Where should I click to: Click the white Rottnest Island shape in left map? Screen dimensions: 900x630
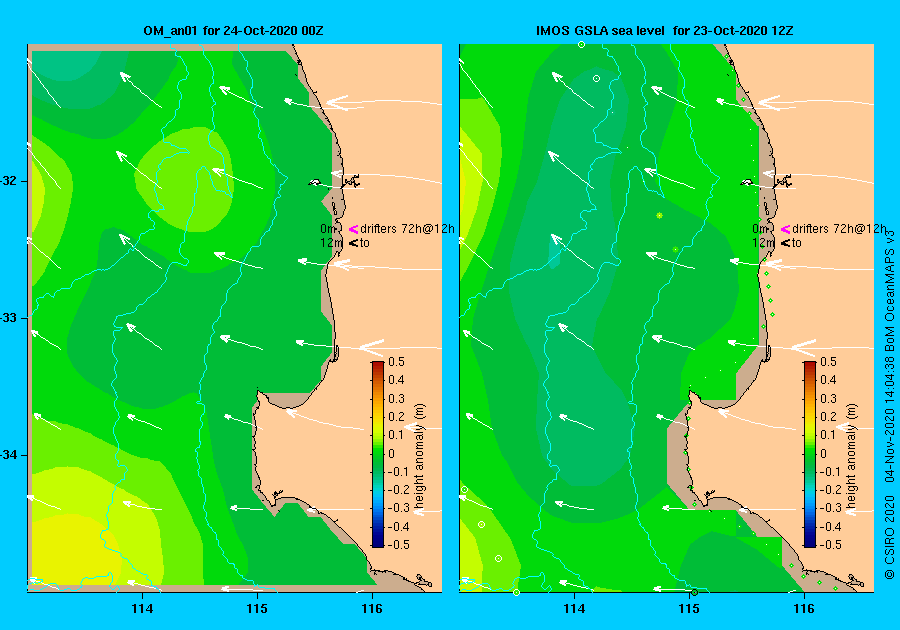[x=315, y=182]
